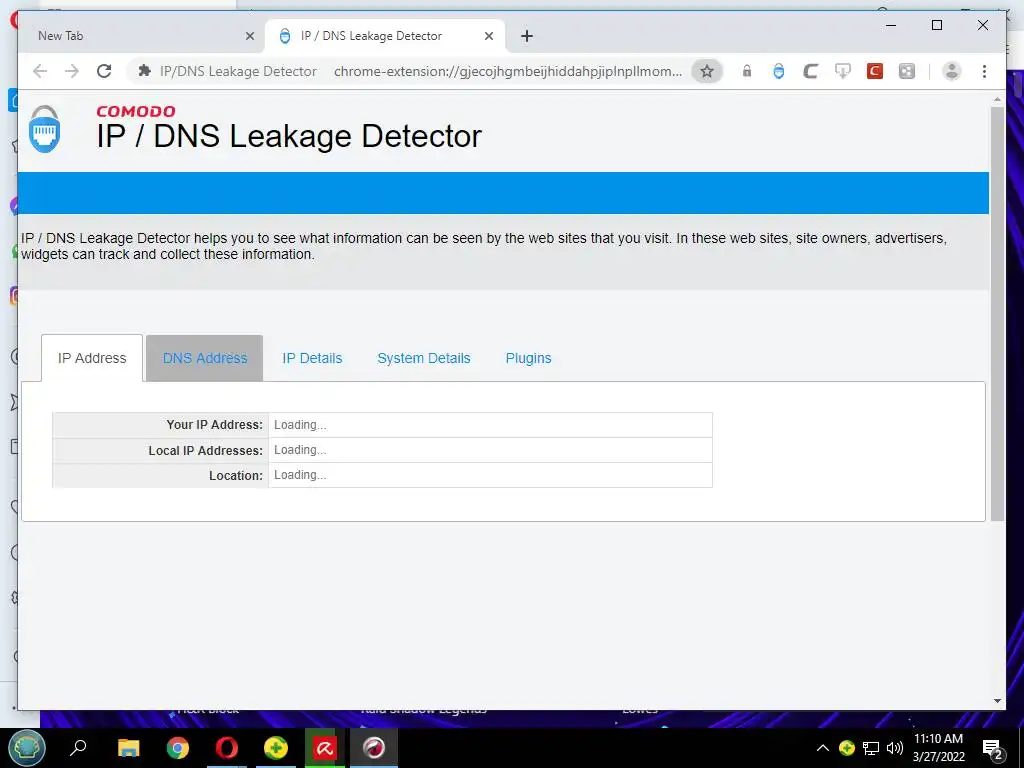Select the System Details tab

tap(424, 358)
